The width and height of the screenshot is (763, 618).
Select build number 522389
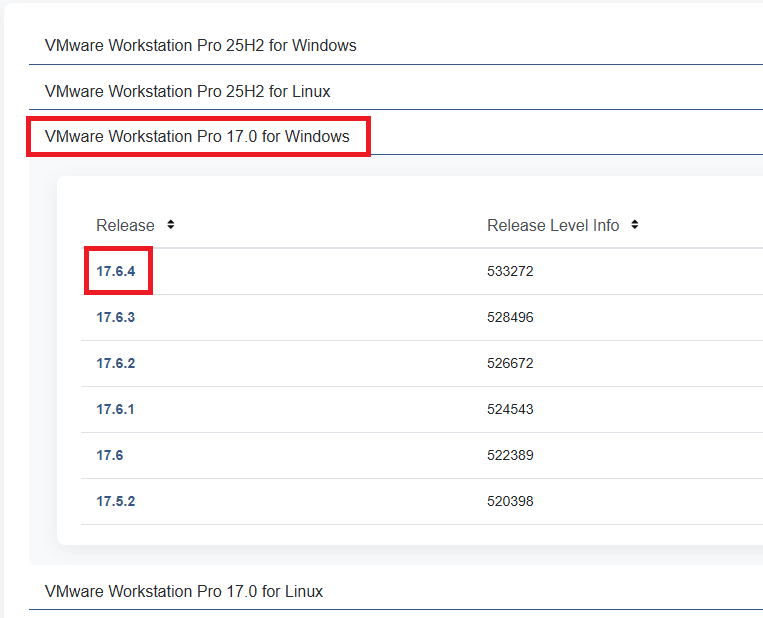[x=510, y=455]
